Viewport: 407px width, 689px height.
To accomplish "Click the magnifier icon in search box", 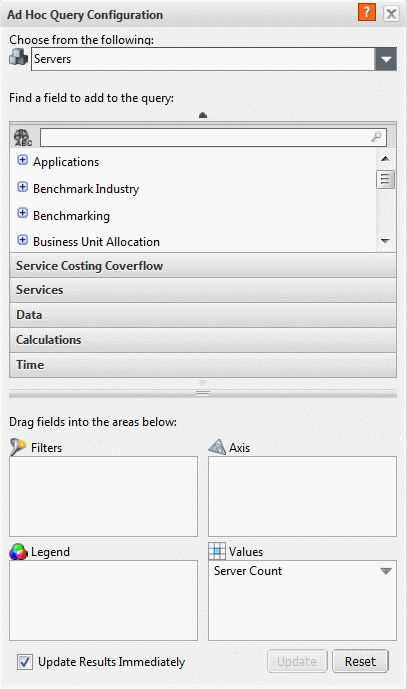I will 376,137.
